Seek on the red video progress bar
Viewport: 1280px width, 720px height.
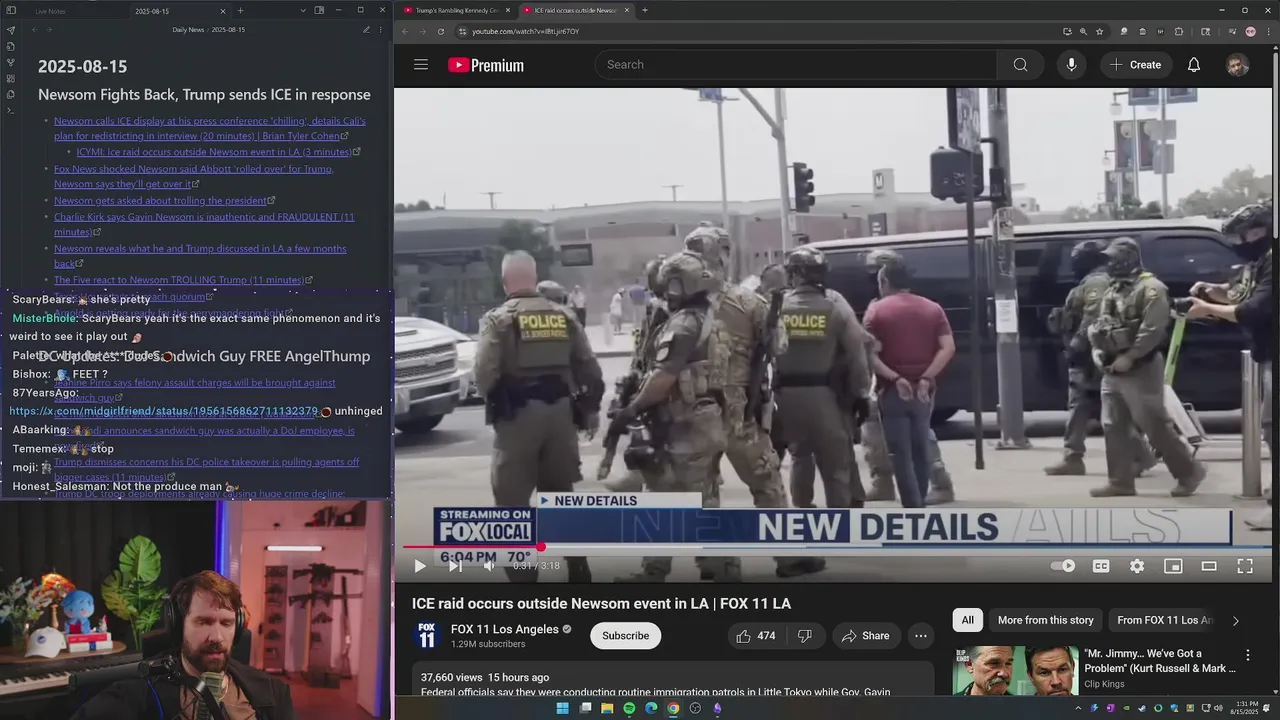[836, 547]
